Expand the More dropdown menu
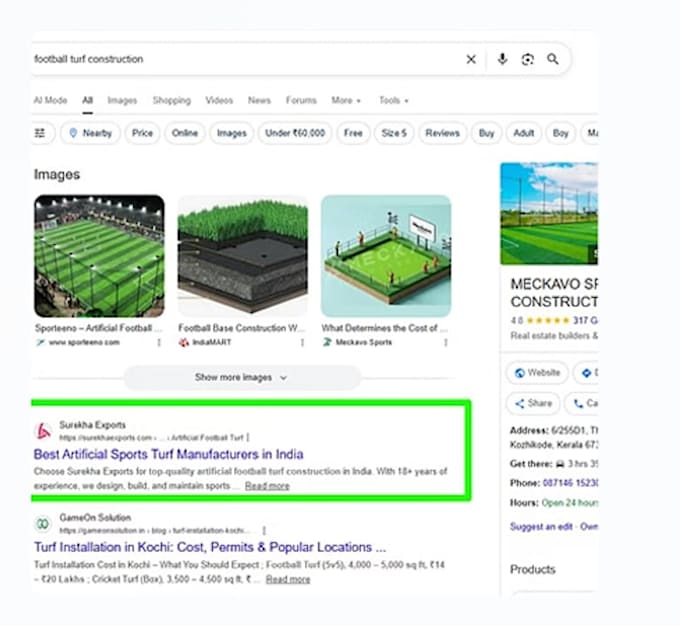The width and height of the screenshot is (680, 626). pyautogui.click(x=346, y=100)
